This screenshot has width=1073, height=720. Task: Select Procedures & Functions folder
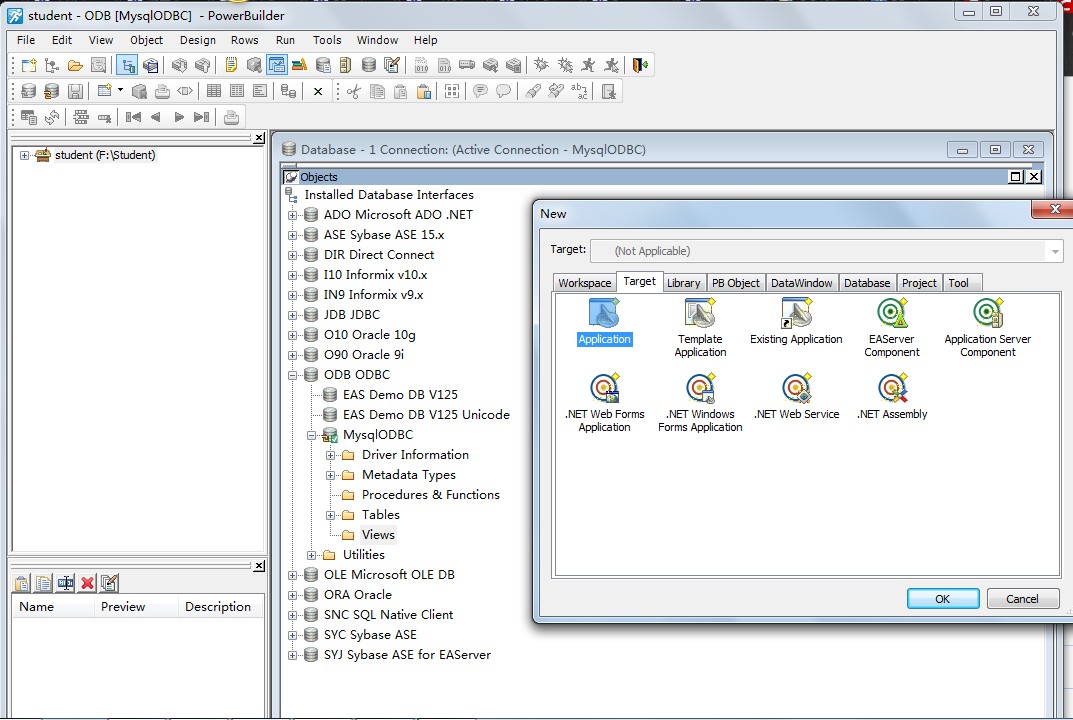click(x=430, y=495)
